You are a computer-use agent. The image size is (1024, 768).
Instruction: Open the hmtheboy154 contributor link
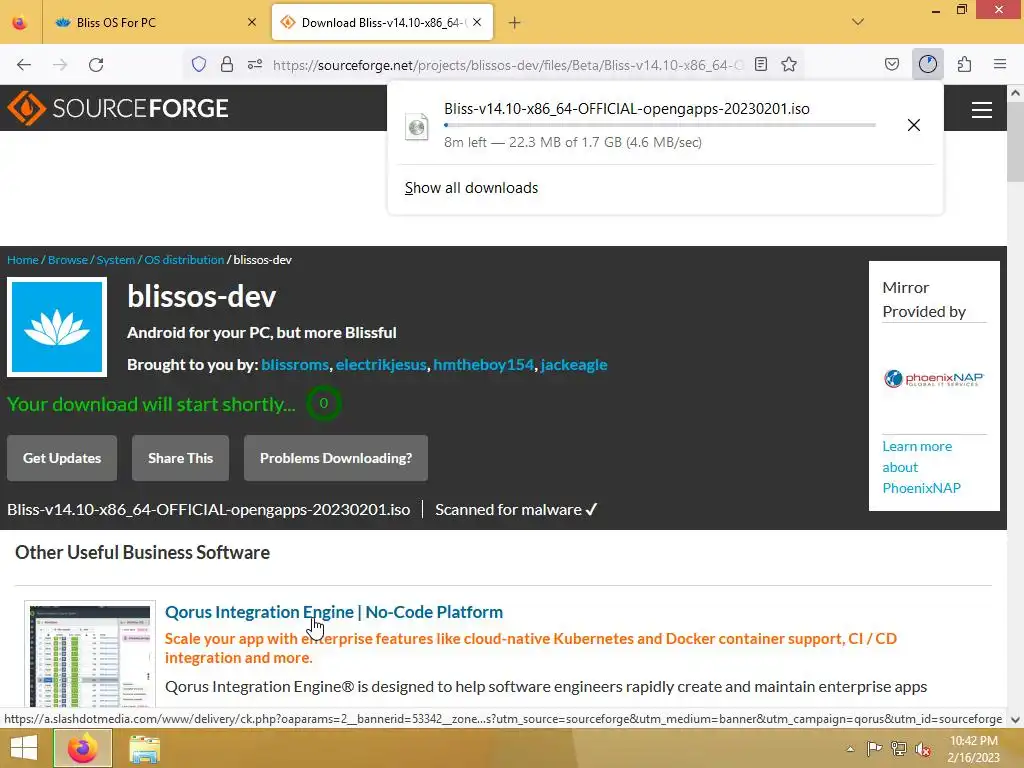(484, 365)
